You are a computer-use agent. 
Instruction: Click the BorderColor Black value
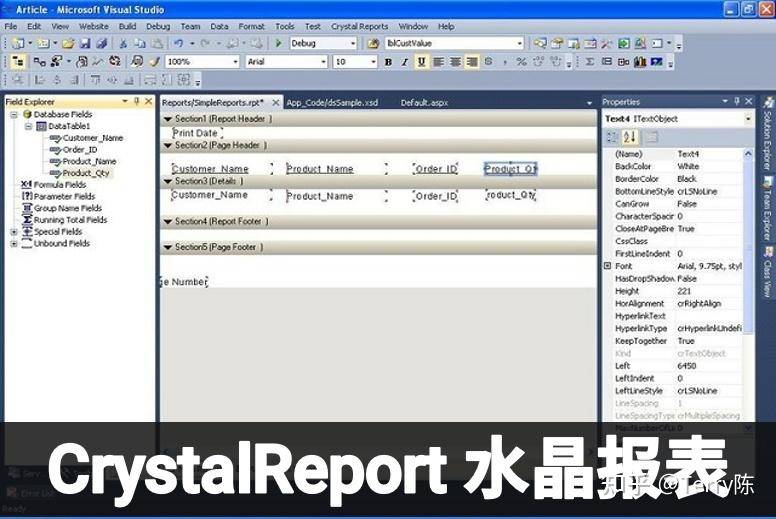click(x=708, y=179)
